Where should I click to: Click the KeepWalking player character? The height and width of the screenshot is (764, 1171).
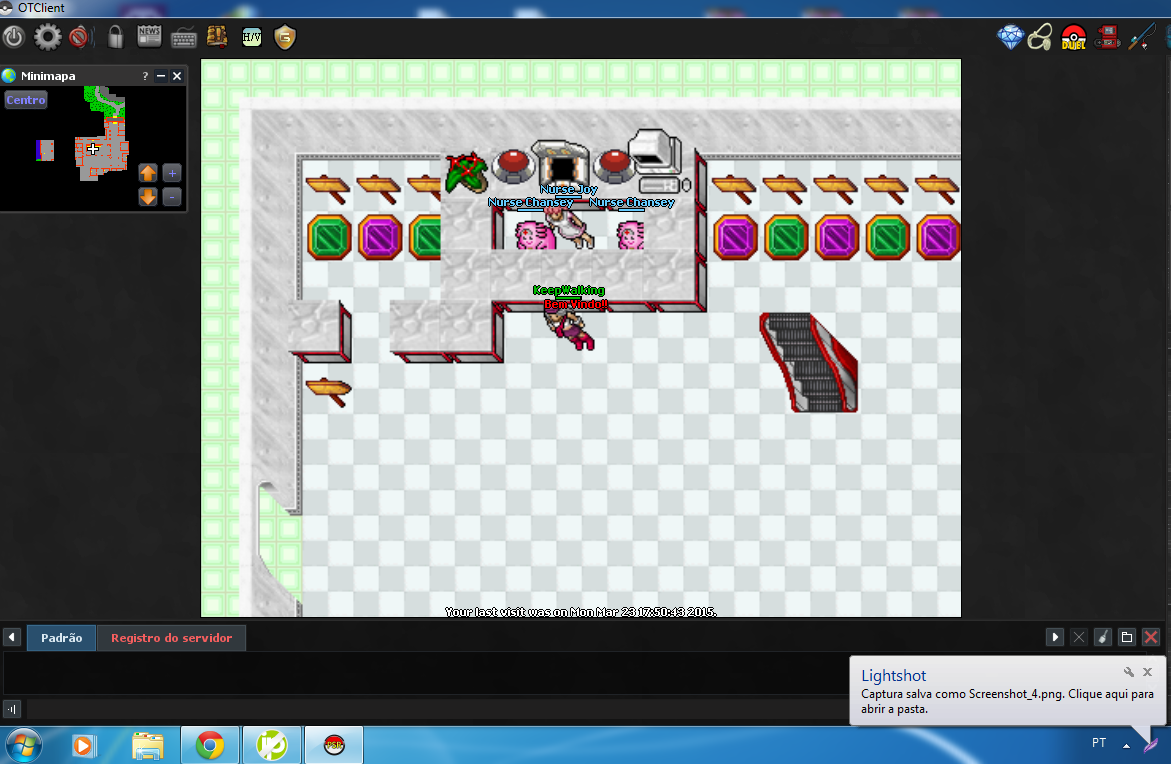[571, 329]
